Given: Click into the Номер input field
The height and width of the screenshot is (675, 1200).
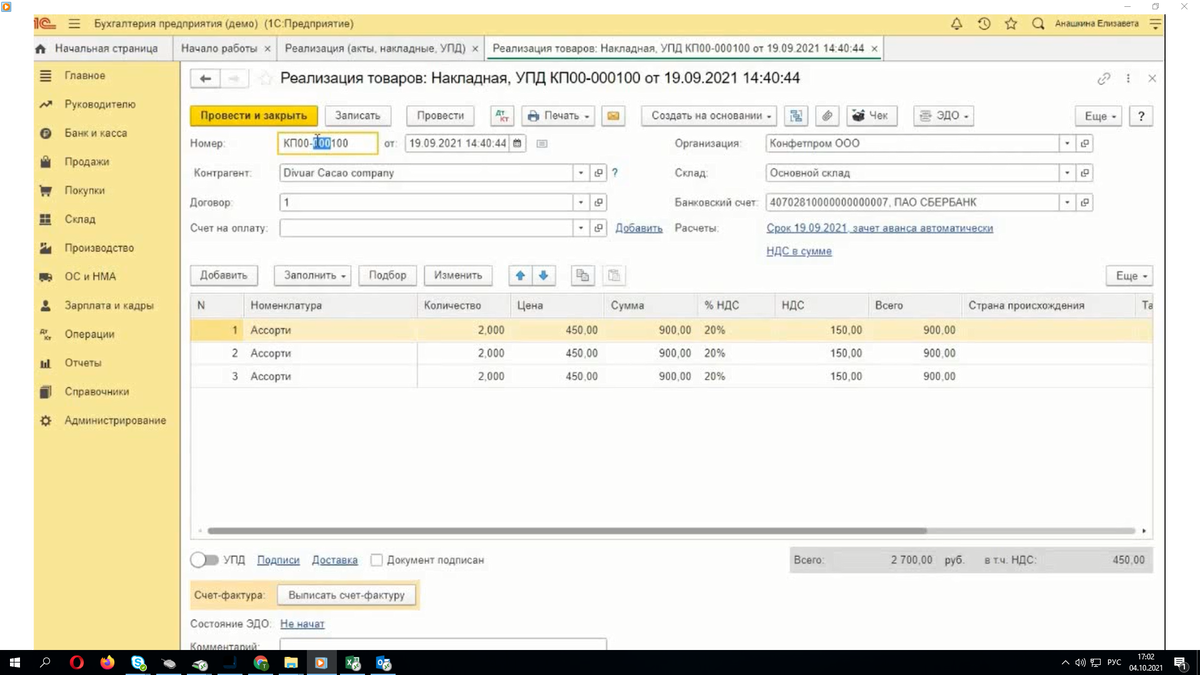Looking at the screenshot, I should pyautogui.click(x=328, y=144).
